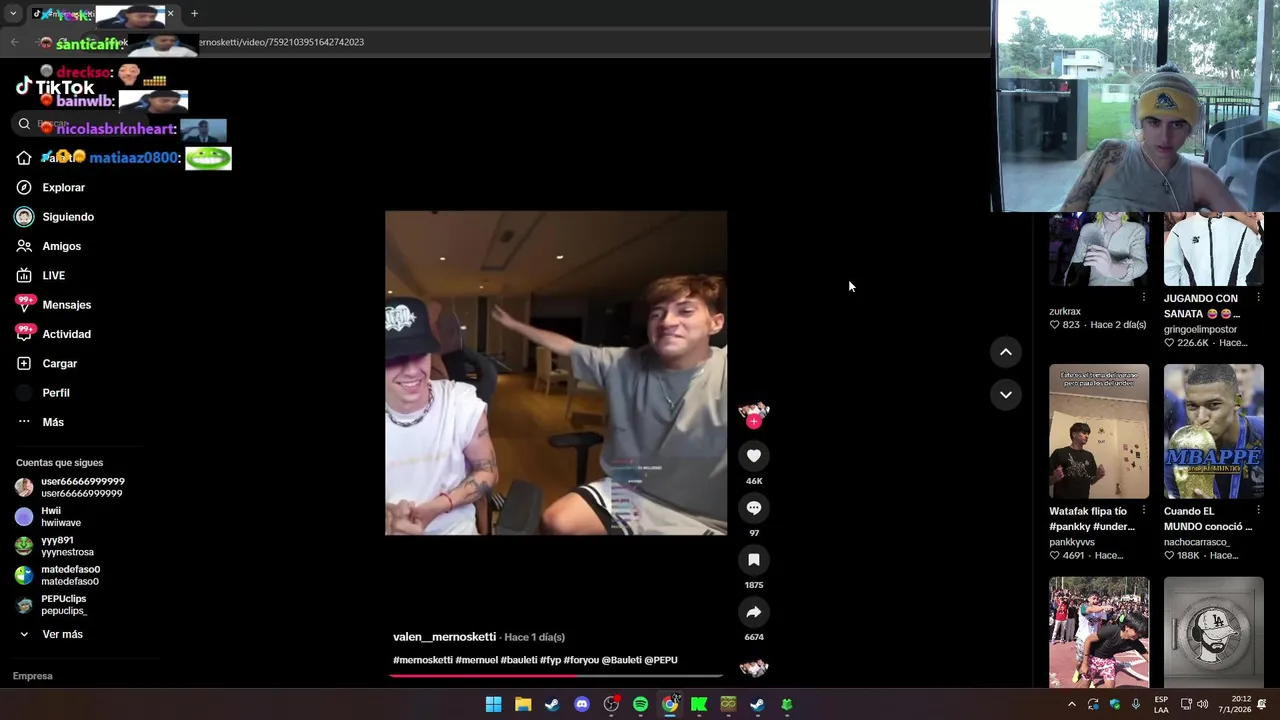Open Mensajes in the sidebar

(66, 305)
